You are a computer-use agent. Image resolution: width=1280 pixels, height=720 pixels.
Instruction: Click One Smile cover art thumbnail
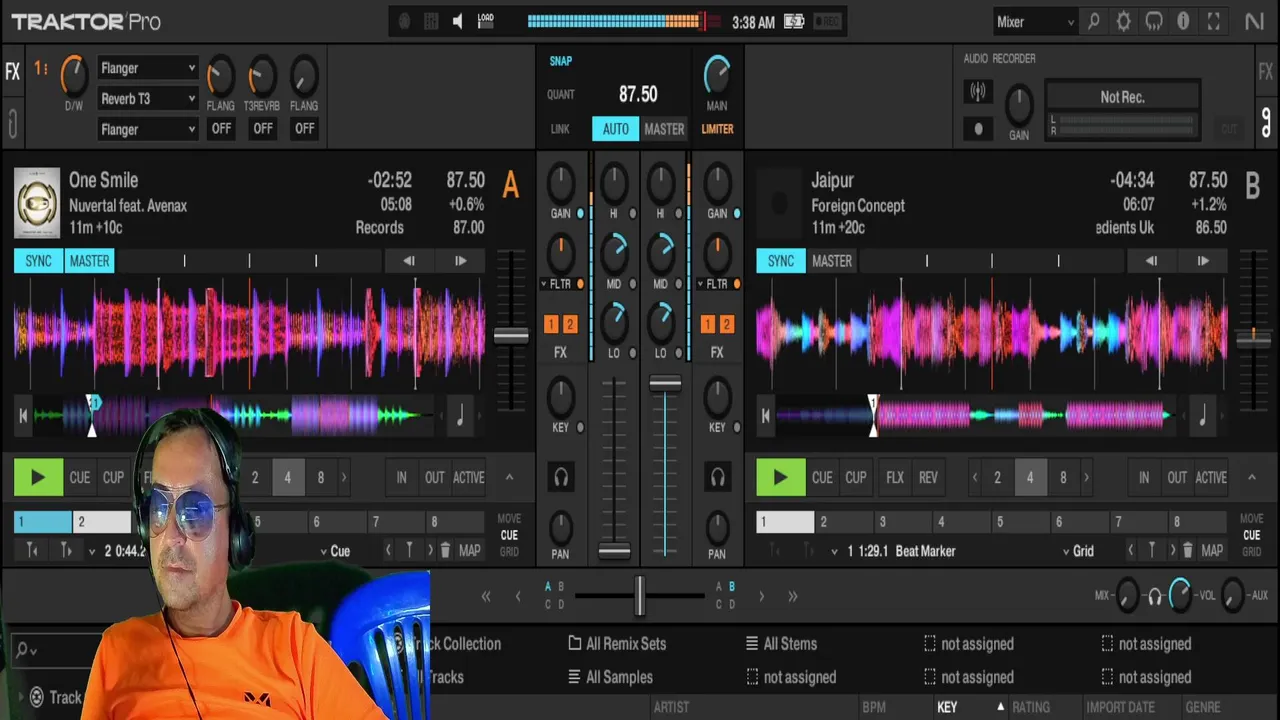click(x=37, y=203)
